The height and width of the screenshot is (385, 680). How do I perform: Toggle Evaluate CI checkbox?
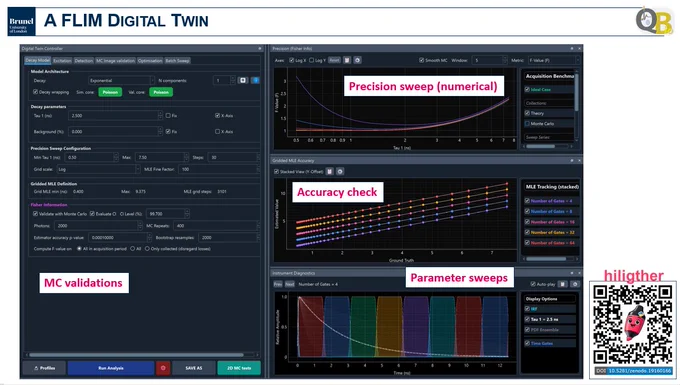(x=92, y=214)
